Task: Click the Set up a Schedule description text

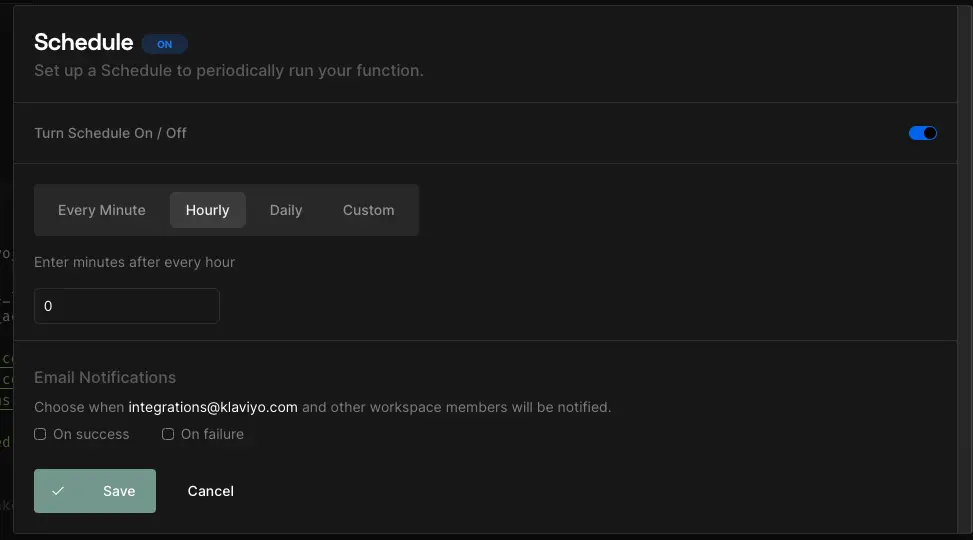Action: pos(228,71)
